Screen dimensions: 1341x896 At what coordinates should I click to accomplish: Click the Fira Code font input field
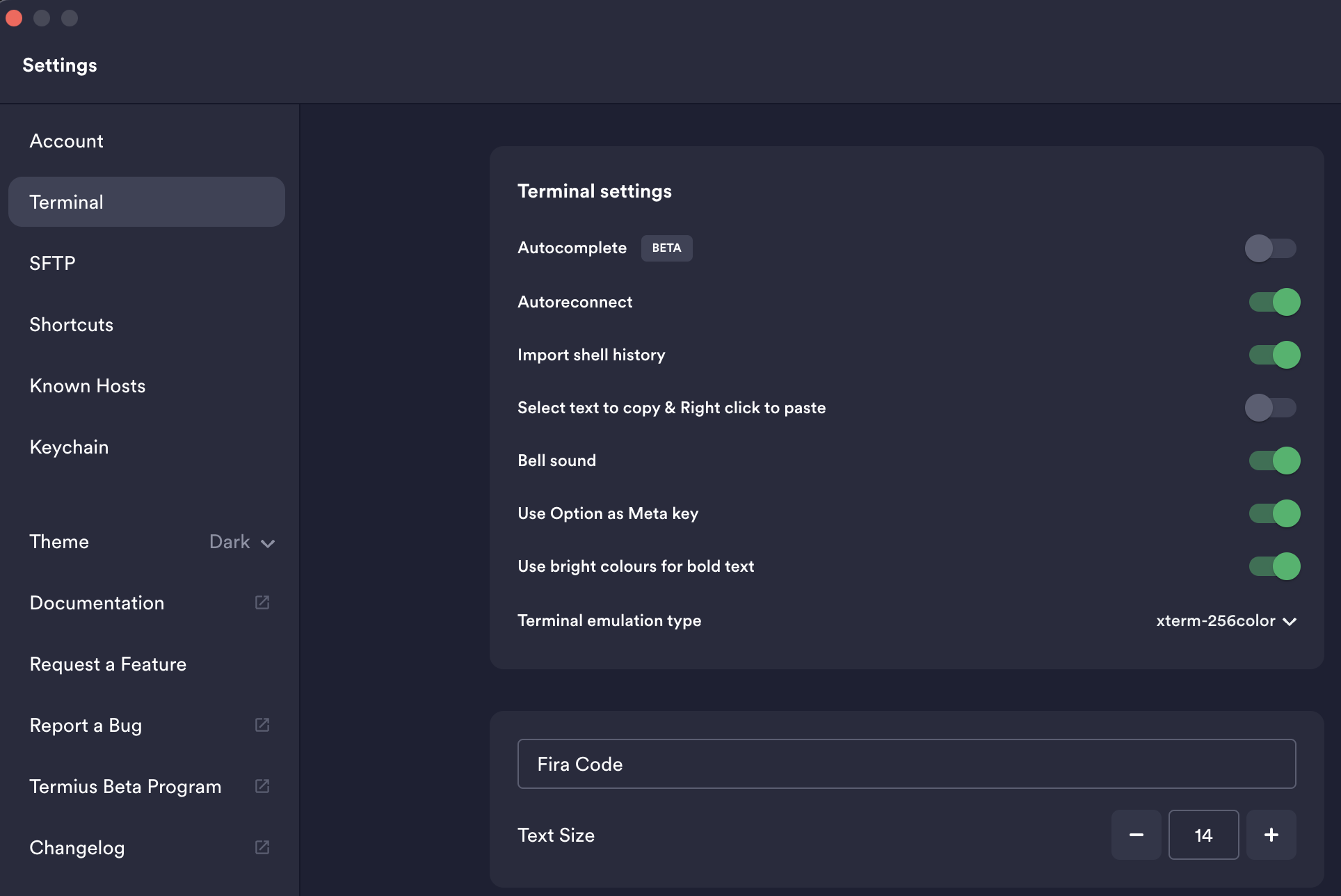pyautogui.click(x=906, y=764)
